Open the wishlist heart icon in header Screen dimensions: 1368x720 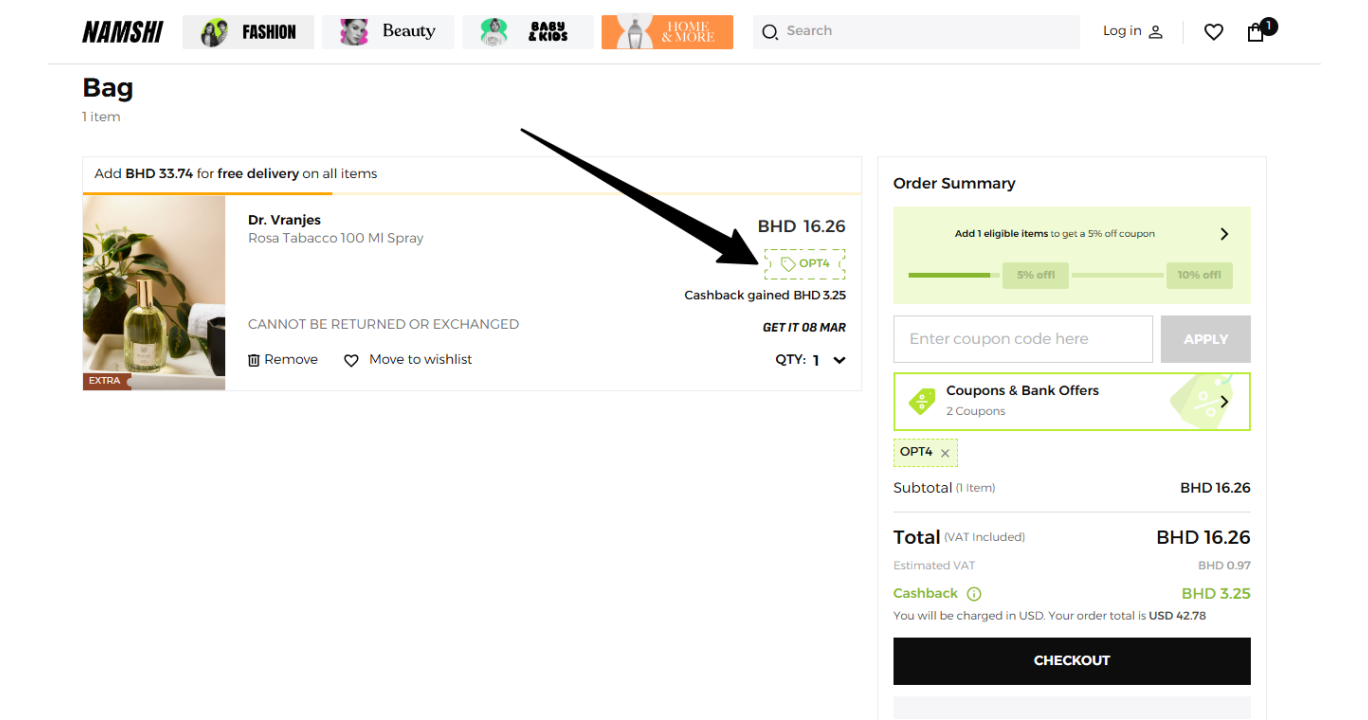tap(1213, 32)
